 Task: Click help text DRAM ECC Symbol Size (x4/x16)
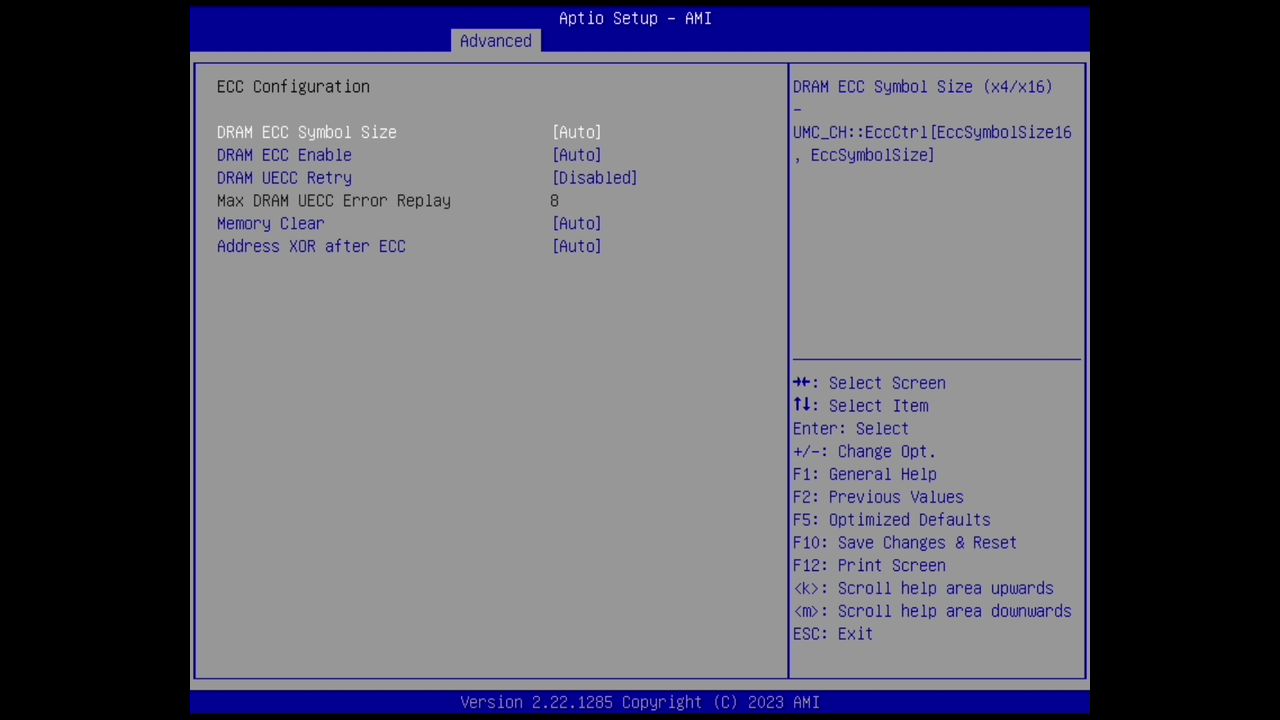coord(923,87)
